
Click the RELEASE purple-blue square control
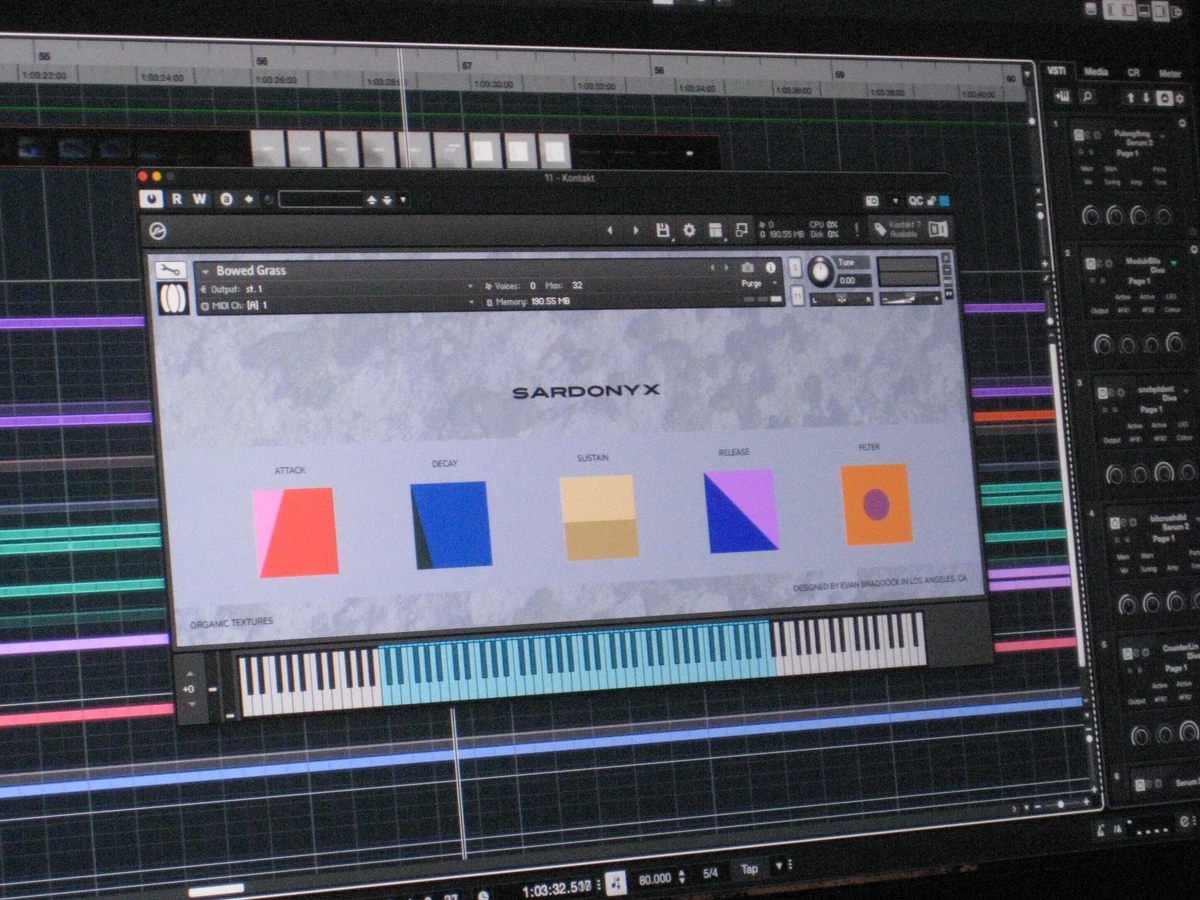(741, 511)
